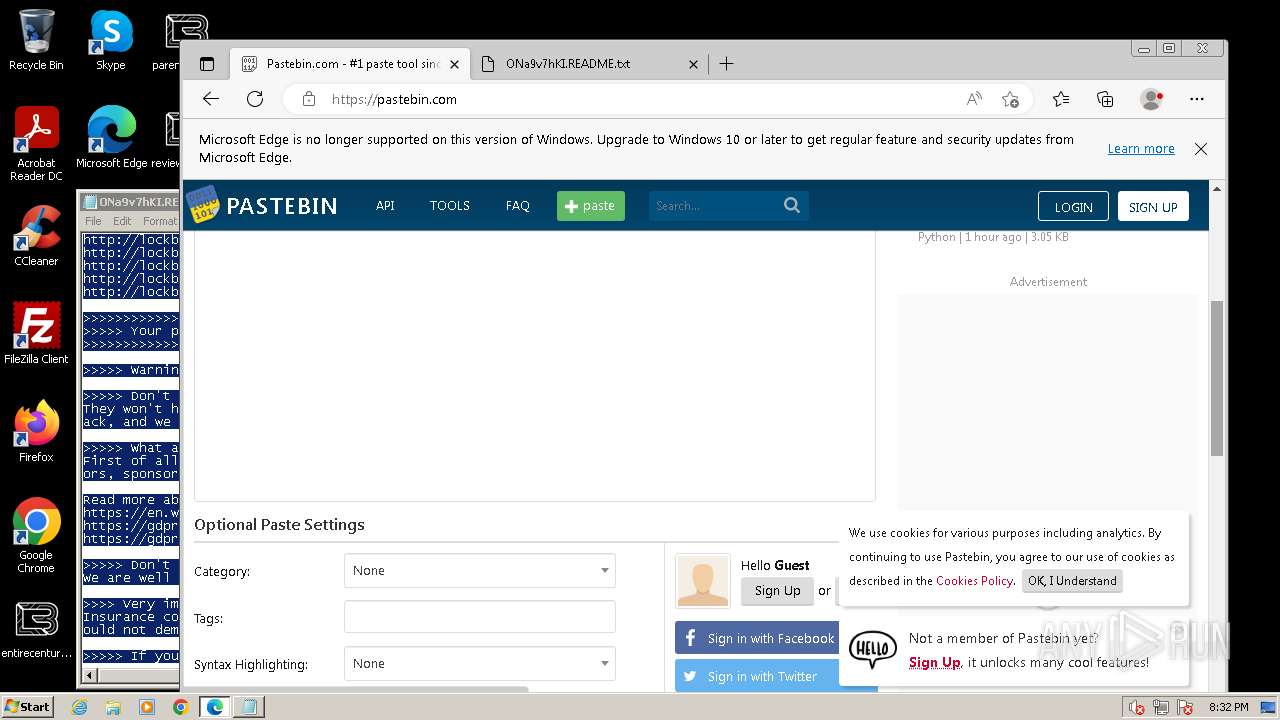Image resolution: width=1280 pixels, height=720 pixels.
Task: Open the Favorites list icon
Action: click(1061, 99)
